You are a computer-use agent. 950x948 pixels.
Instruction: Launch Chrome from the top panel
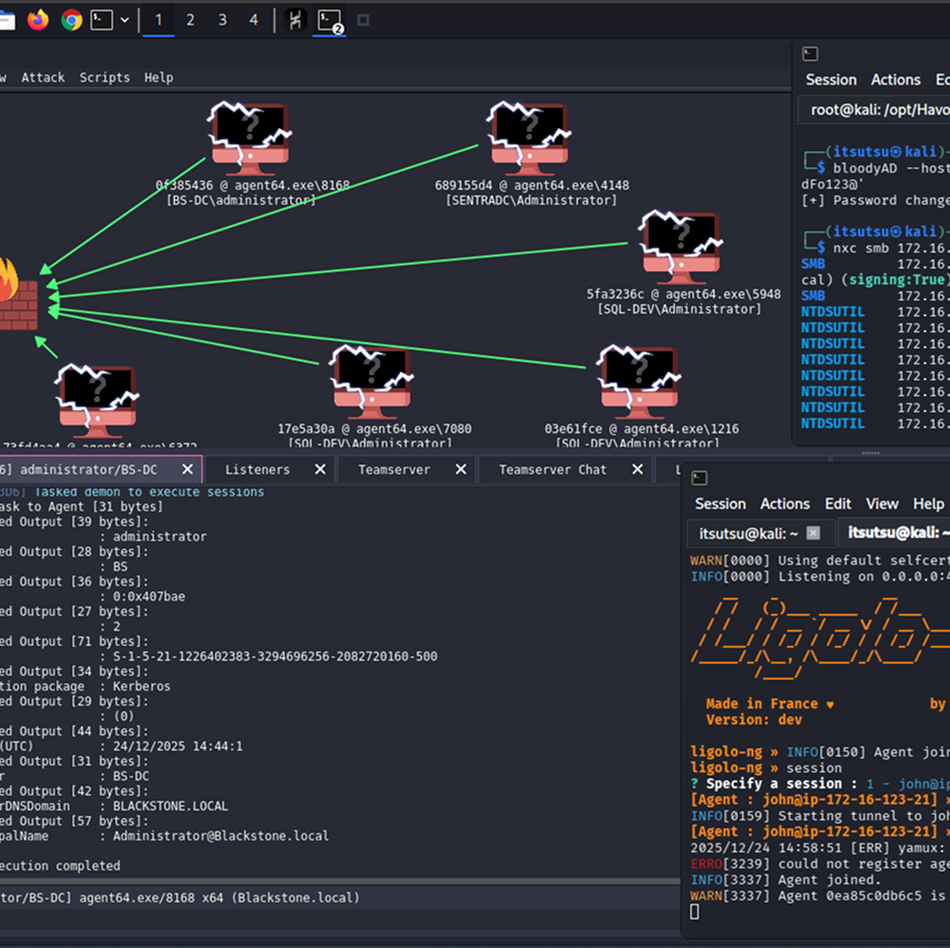point(71,20)
